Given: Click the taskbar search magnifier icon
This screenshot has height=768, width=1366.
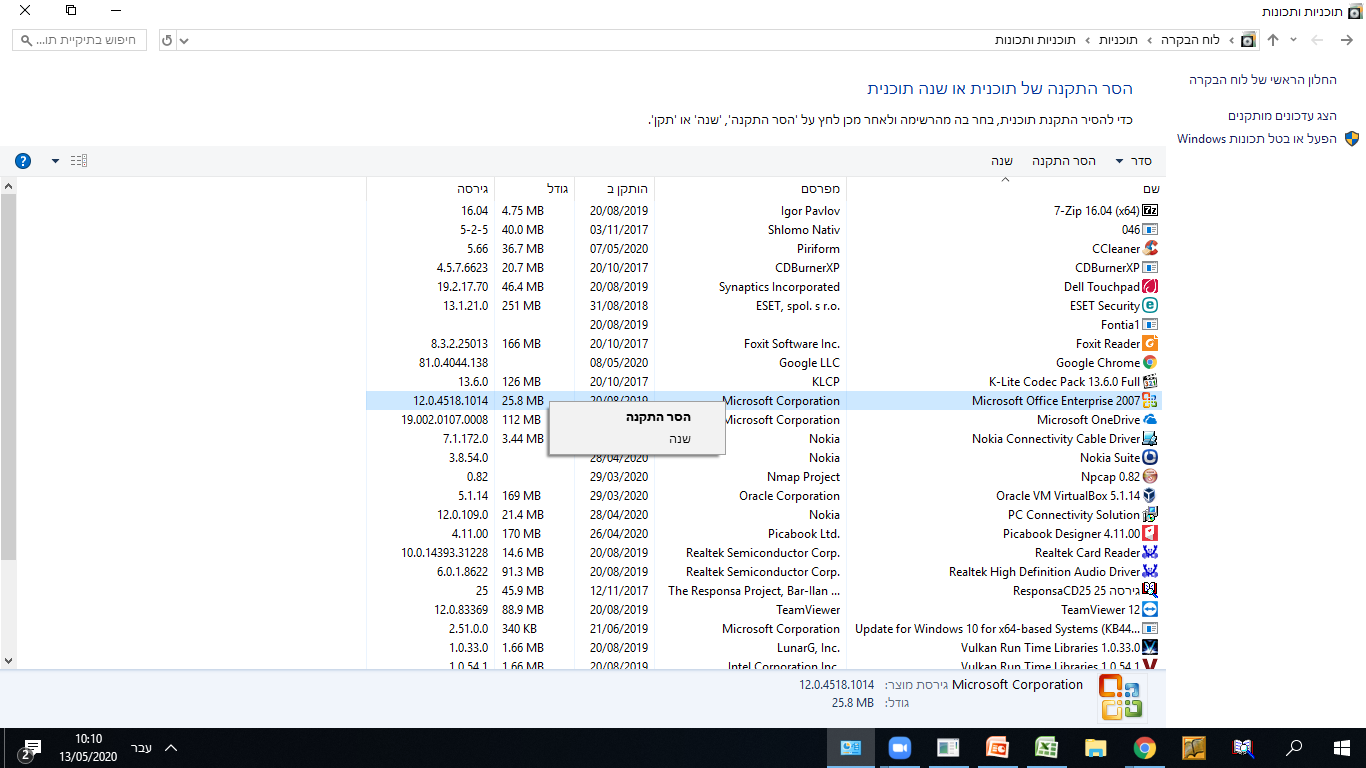Looking at the screenshot, I should pos(1294,748).
